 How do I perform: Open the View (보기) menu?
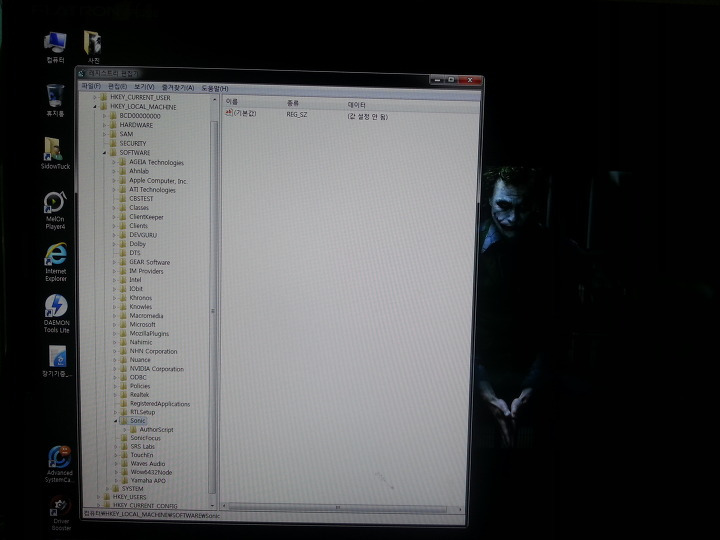[x=144, y=87]
